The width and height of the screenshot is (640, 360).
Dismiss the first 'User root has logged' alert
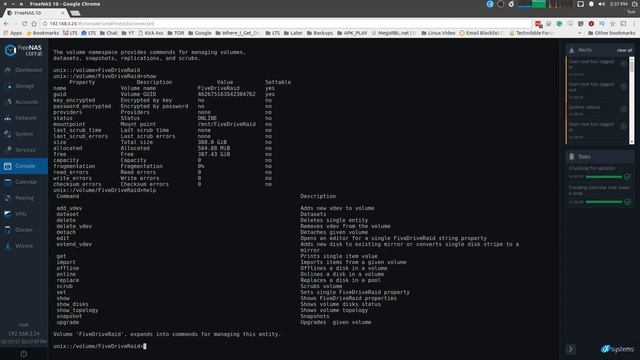tap(623, 63)
